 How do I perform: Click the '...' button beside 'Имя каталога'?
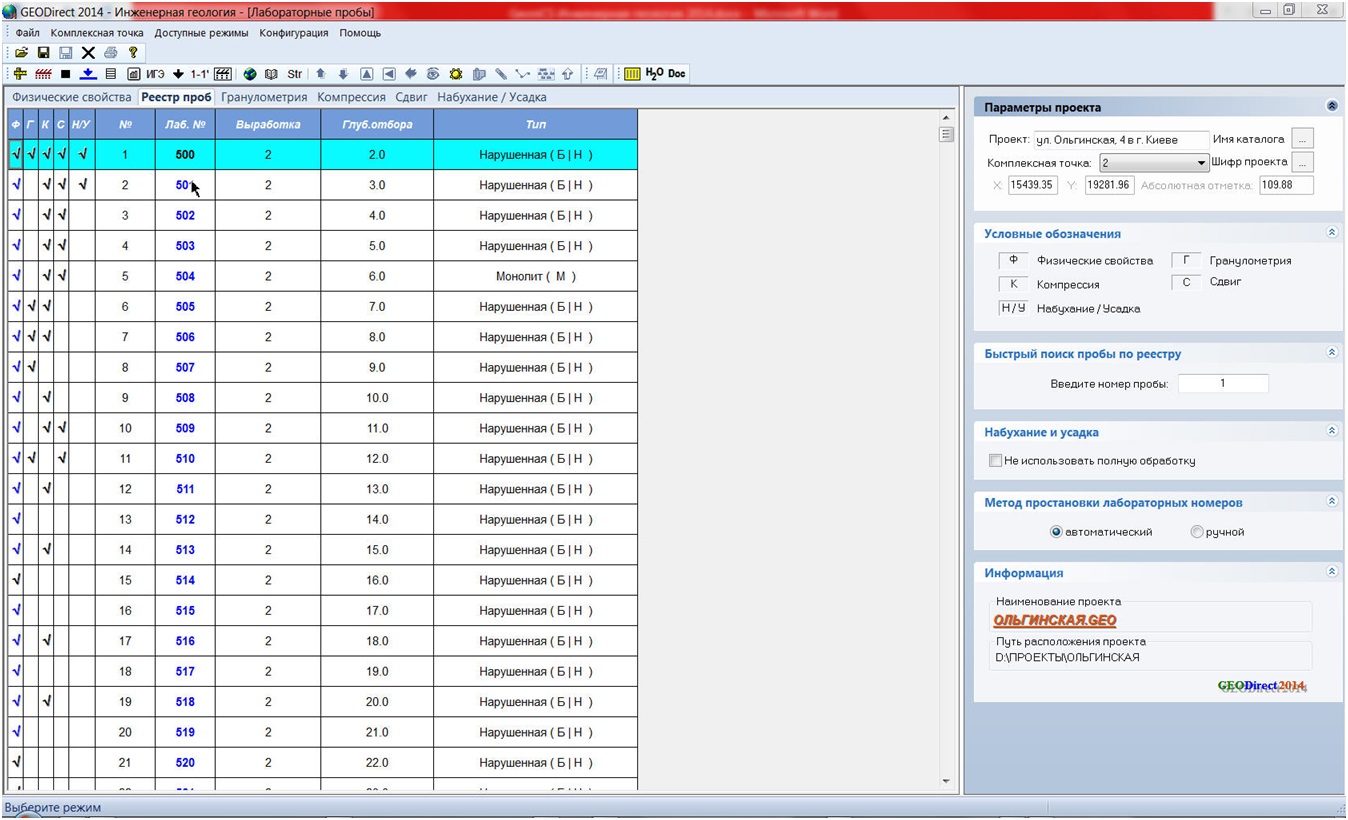pos(1302,139)
